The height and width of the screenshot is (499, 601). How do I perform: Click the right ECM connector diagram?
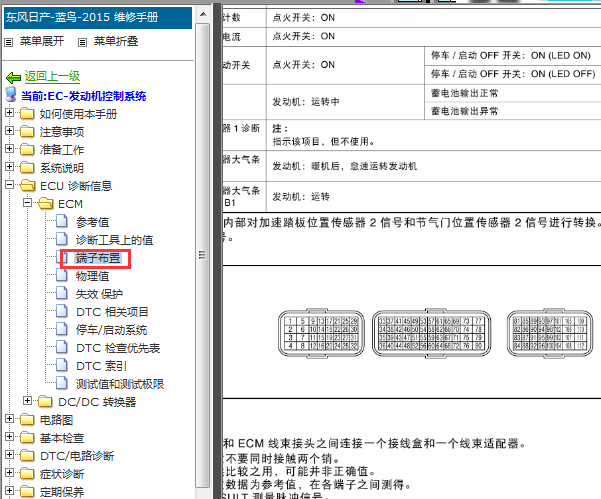[550, 333]
